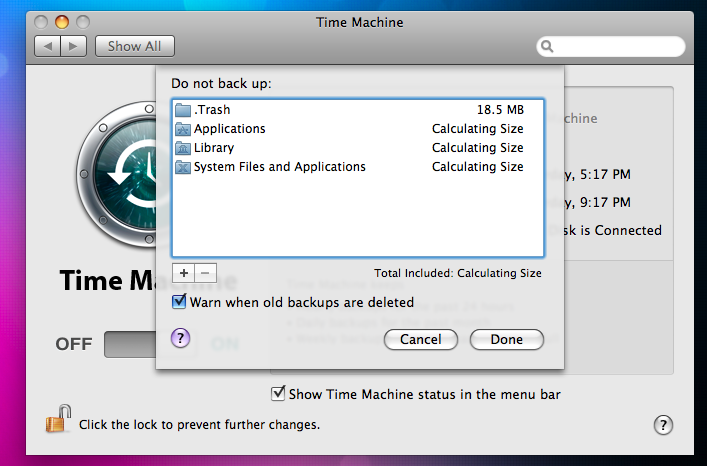This screenshot has height=466, width=707.
Task: Select the .Trash row in exclusion list
Action: pos(358,110)
